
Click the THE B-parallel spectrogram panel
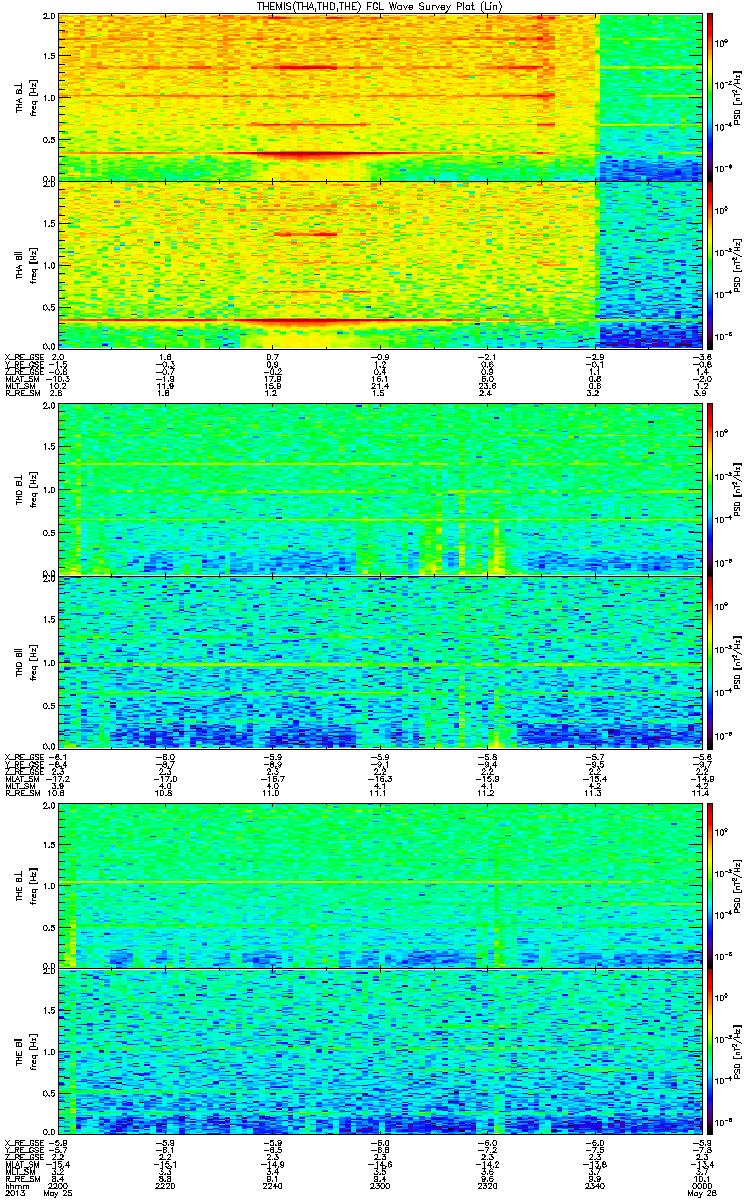(x=378, y=1051)
